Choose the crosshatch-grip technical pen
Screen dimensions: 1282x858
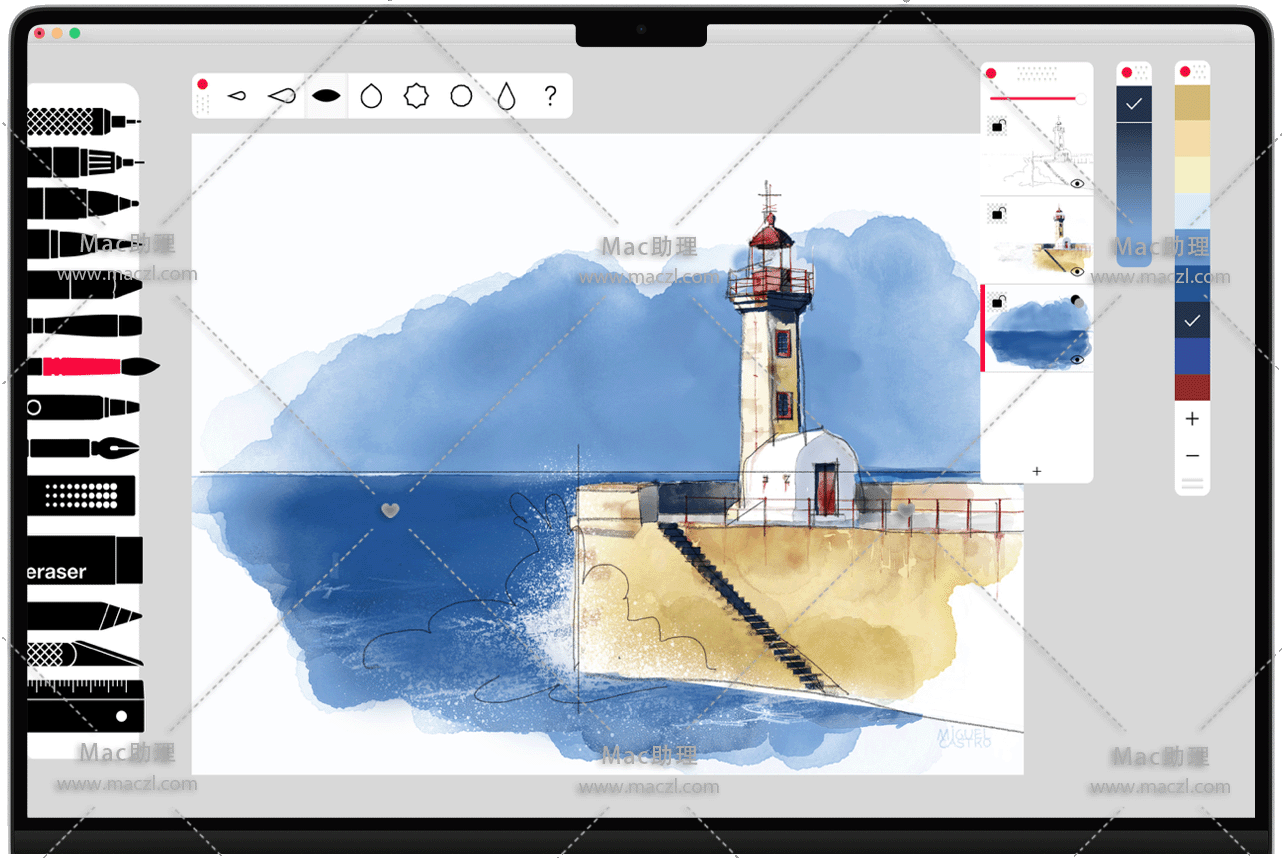point(80,122)
